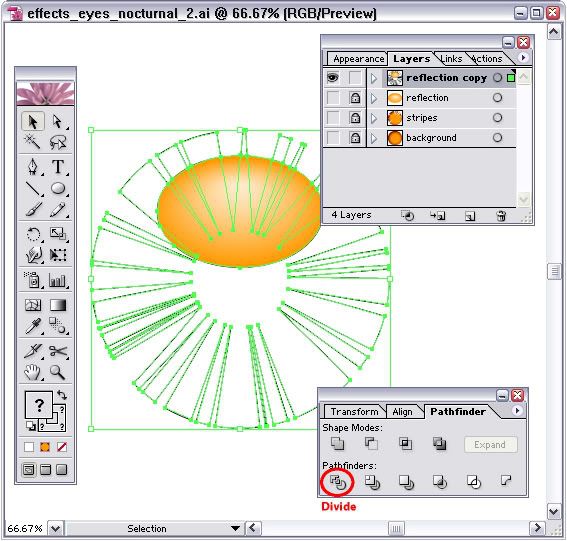The height and width of the screenshot is (541, 567).
Task: Select the Pen tool
Action: coord(33,167)
